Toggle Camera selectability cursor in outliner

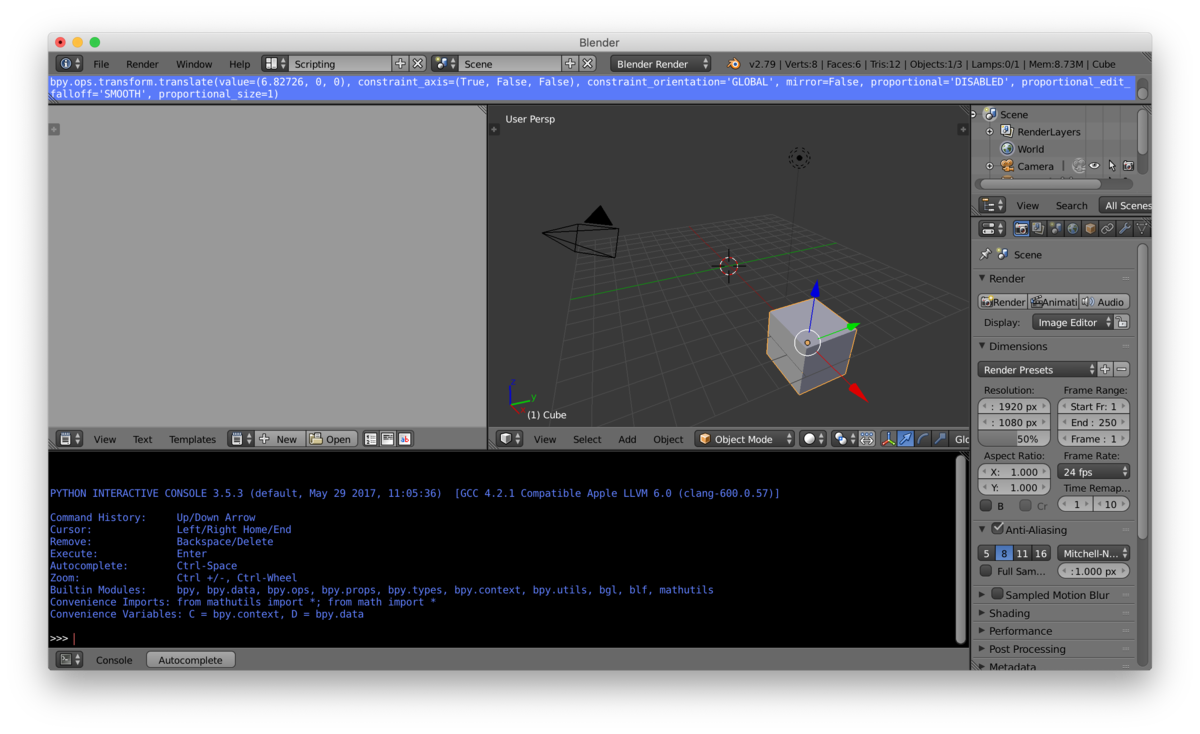[x=1111, y=166]
